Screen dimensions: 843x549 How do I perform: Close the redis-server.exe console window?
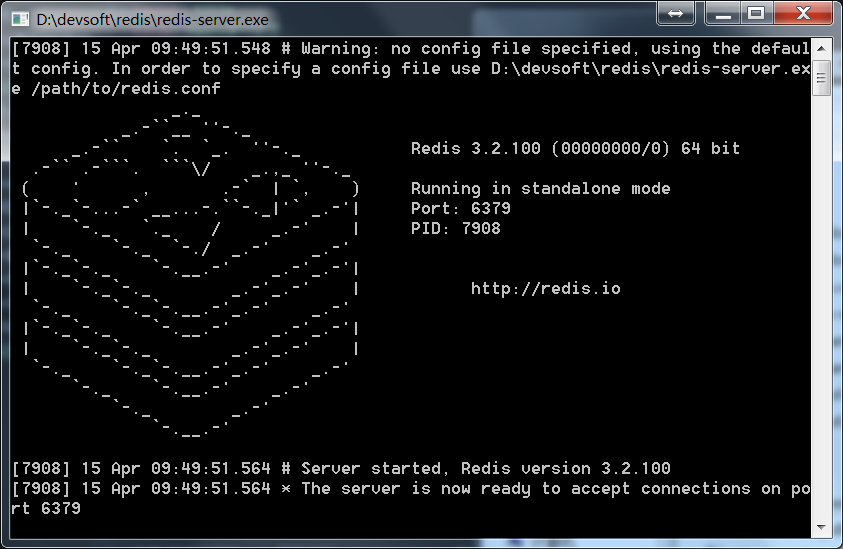pyautogui.click(x=803, y=13)
